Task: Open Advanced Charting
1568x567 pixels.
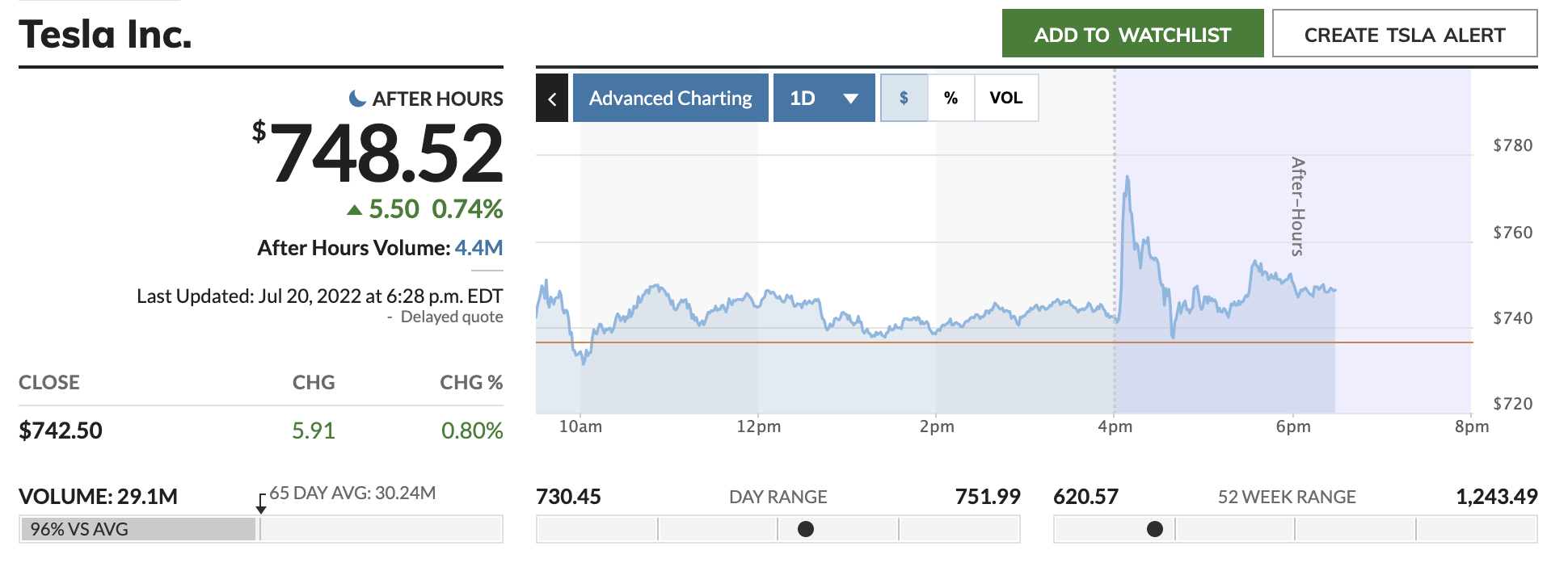Action: point(670,98)
